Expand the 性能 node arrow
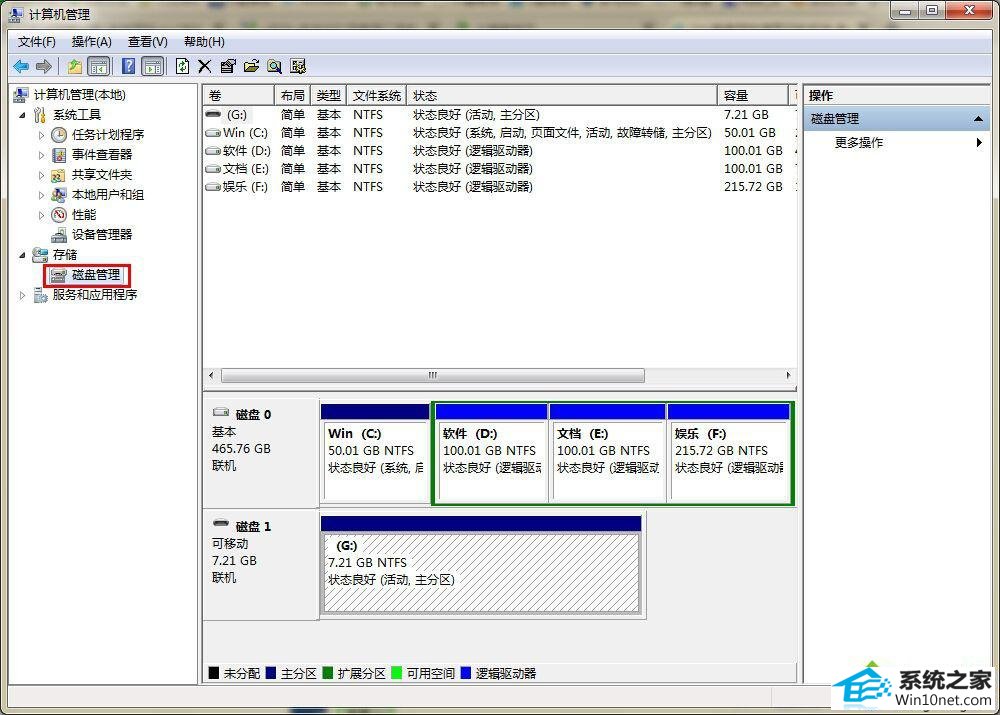The height and width of the screenshot is (715, 1000). (41, 215)
